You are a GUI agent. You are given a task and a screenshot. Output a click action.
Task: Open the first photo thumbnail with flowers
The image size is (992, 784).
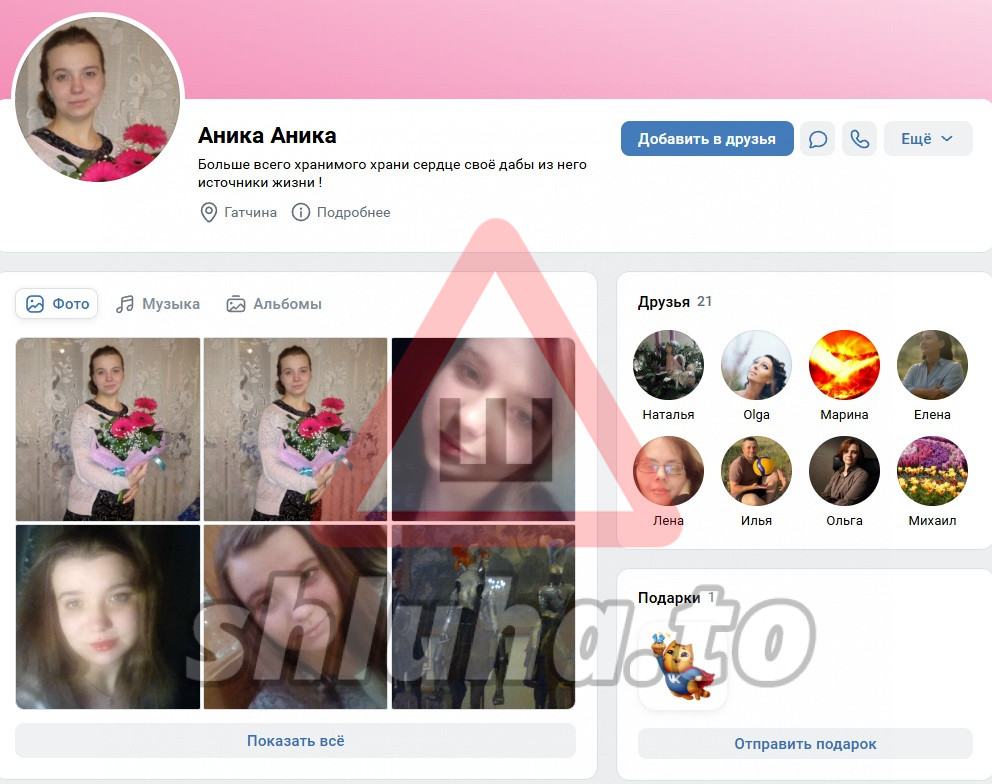coord(108,429)
